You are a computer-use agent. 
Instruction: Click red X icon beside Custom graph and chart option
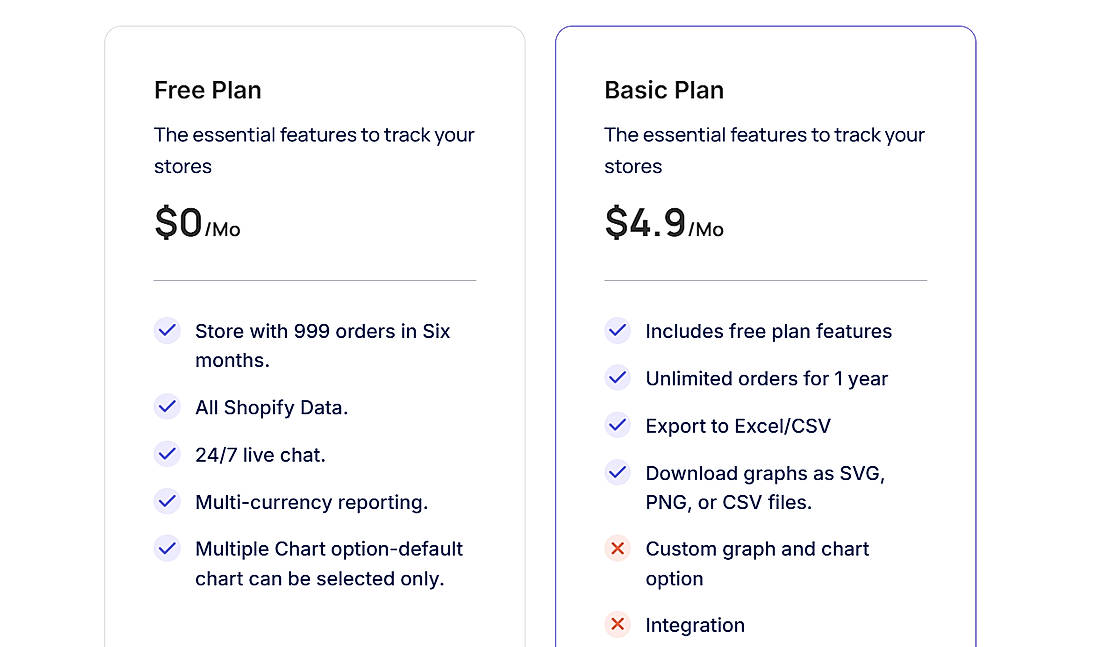(618, 548)
